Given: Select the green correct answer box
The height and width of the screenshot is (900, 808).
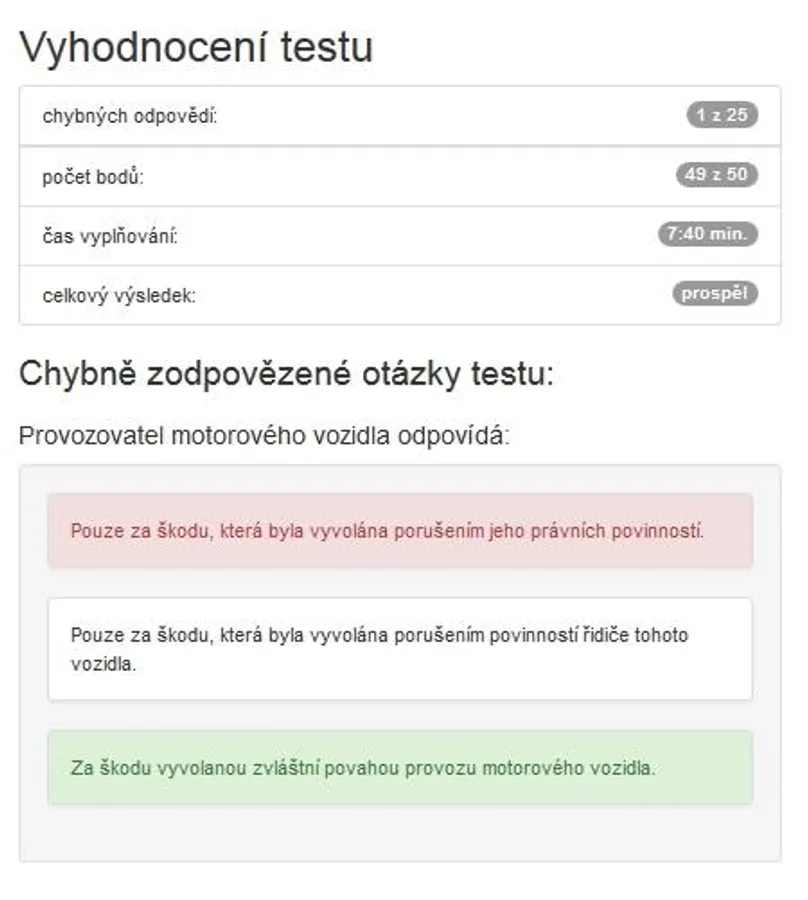Looking at the screenshot, I should tap(400, 768).
